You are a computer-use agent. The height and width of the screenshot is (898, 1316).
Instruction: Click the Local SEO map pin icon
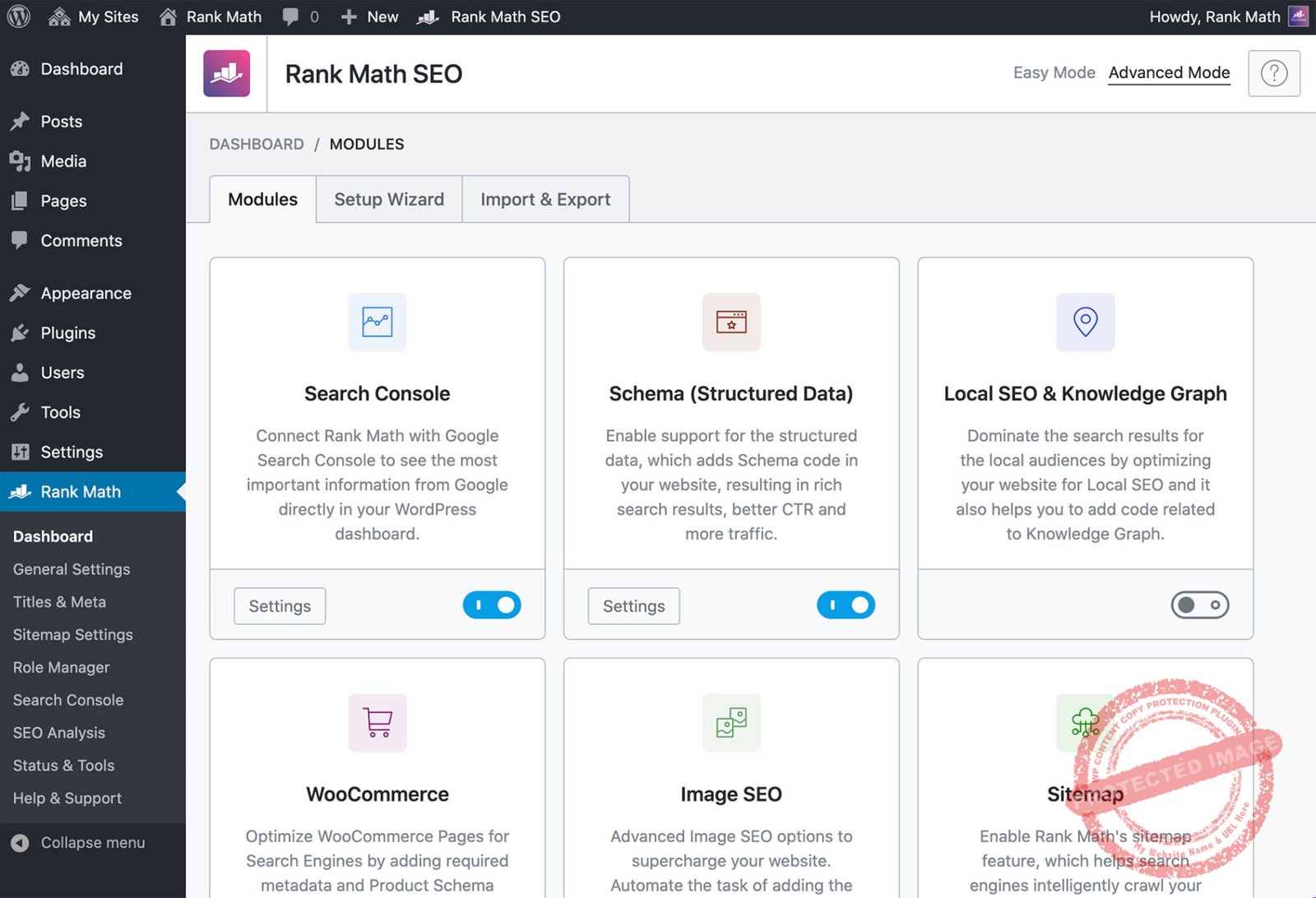click(1086, 322)
